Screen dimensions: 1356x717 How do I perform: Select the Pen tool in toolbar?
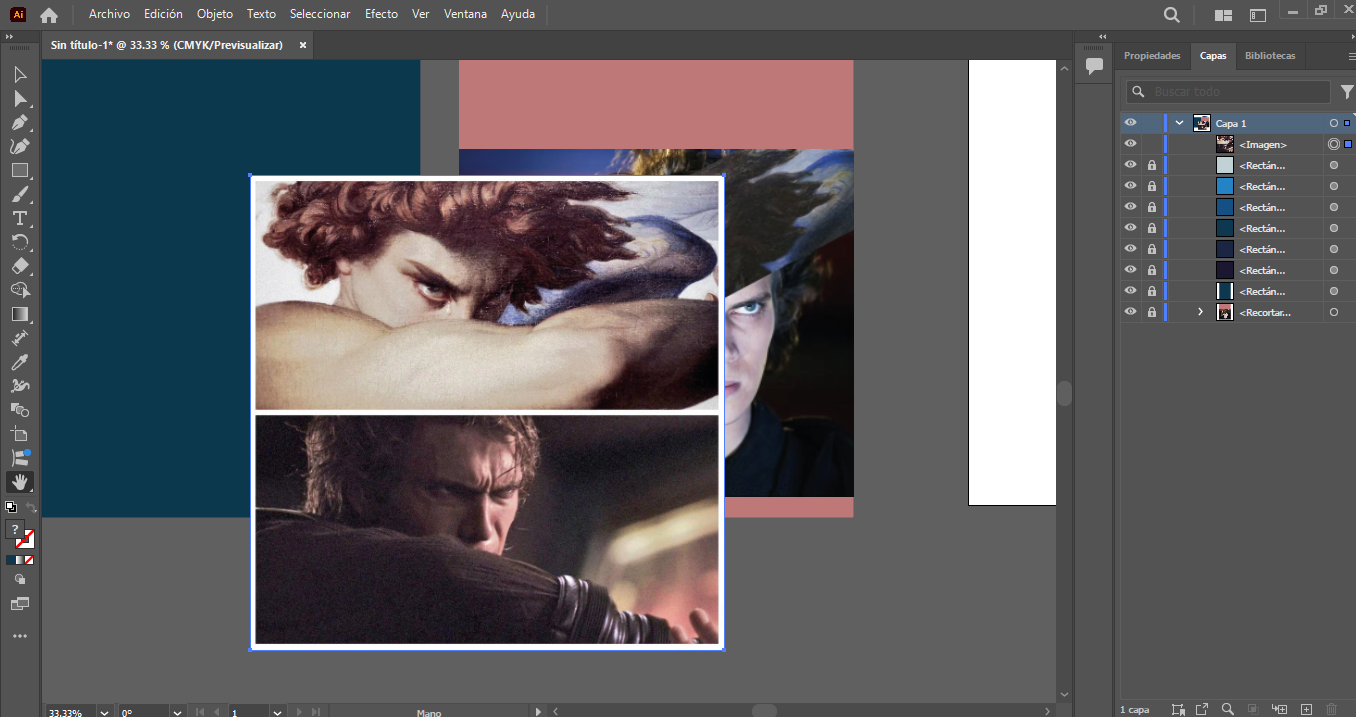click(x=19, y=123)
